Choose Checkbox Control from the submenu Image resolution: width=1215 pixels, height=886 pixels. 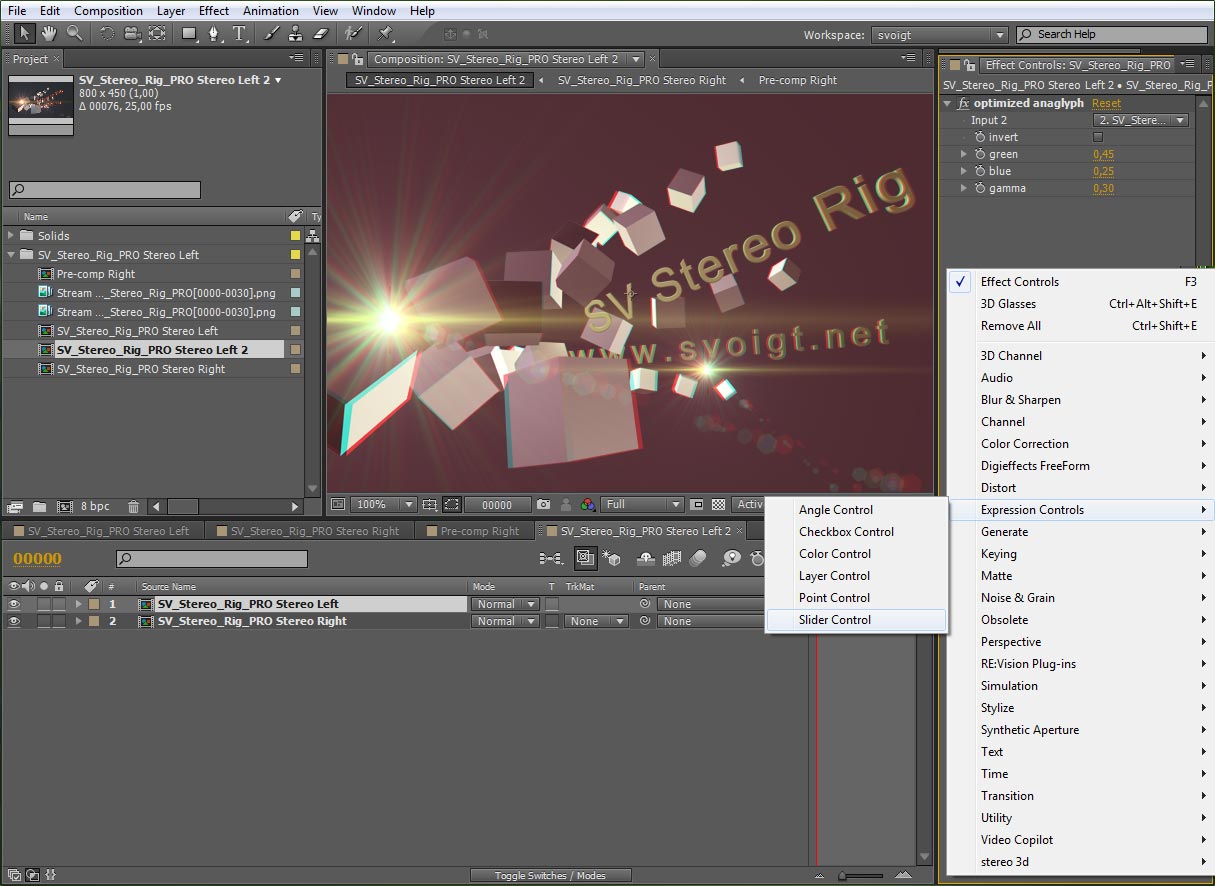pyautogui.click(x=856, y=532)
